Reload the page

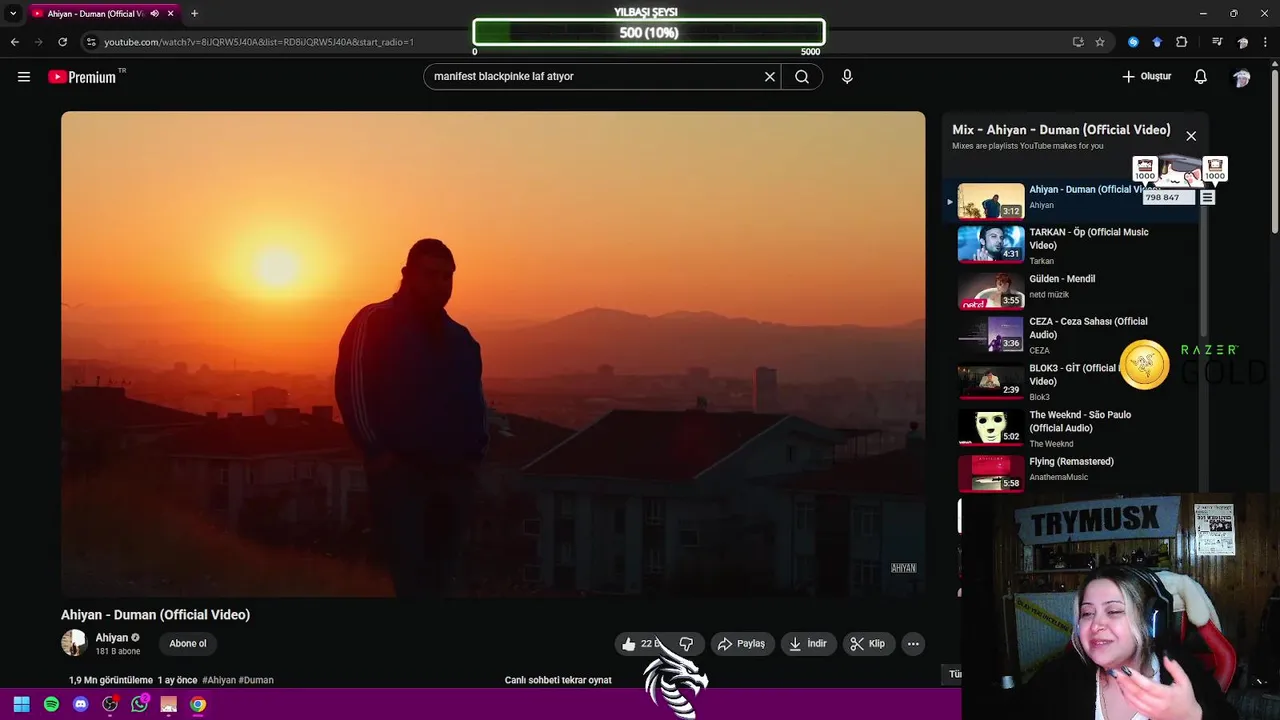coord(62,42)
